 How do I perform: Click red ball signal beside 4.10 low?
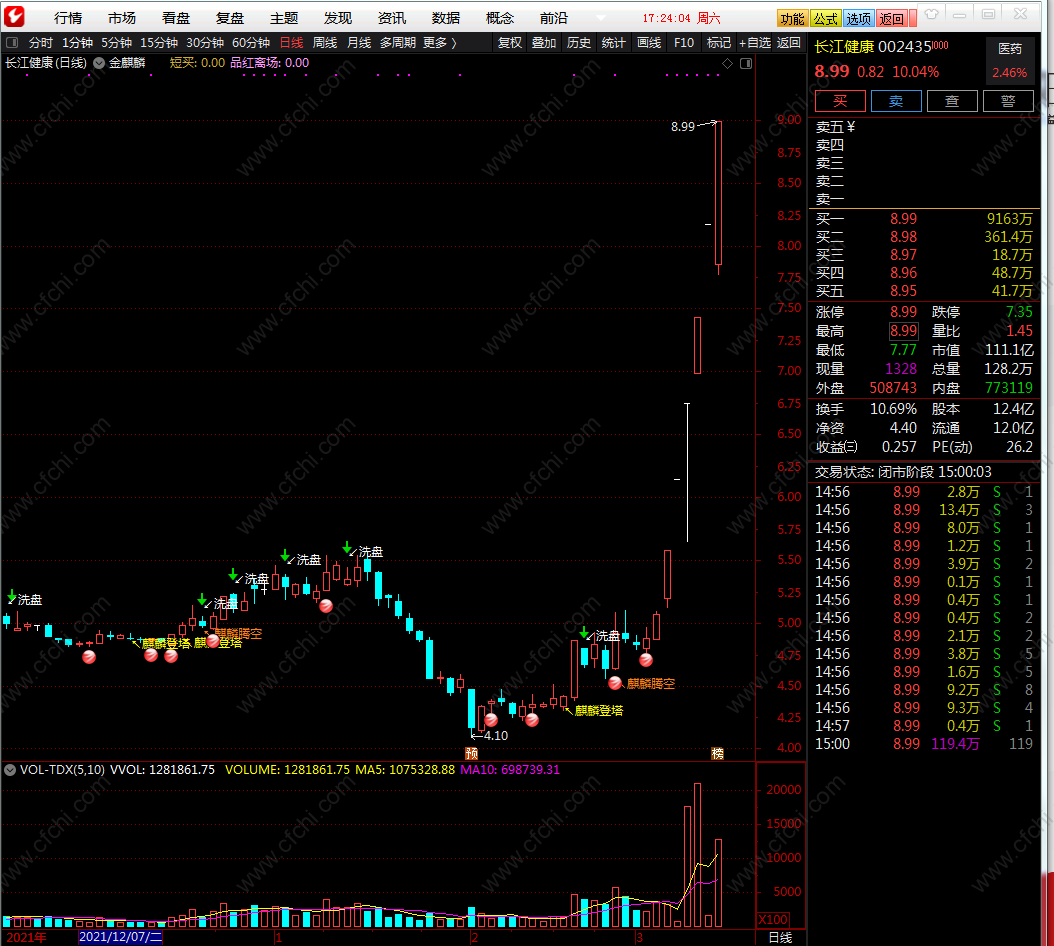tap(491, 720)
